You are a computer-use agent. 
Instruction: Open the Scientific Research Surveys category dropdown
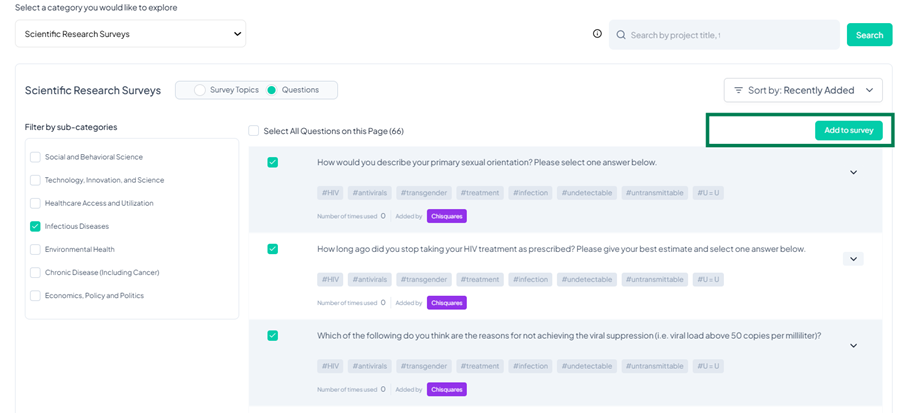130,34
